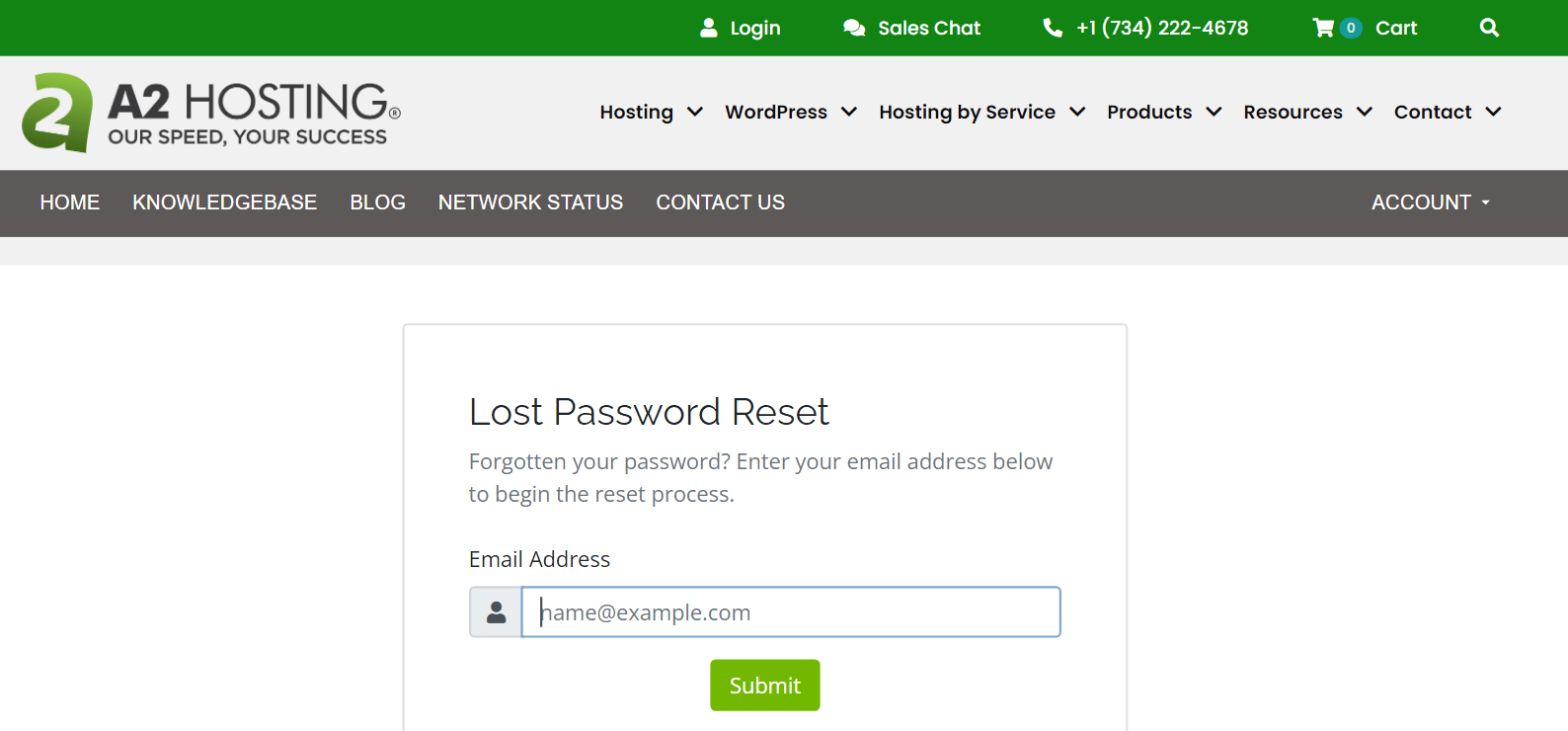The width and height of the screenshot is (1568, 731).
Task: Click the phone icon next to the number
Action: pyautogui.click(x=1051, y=28)
